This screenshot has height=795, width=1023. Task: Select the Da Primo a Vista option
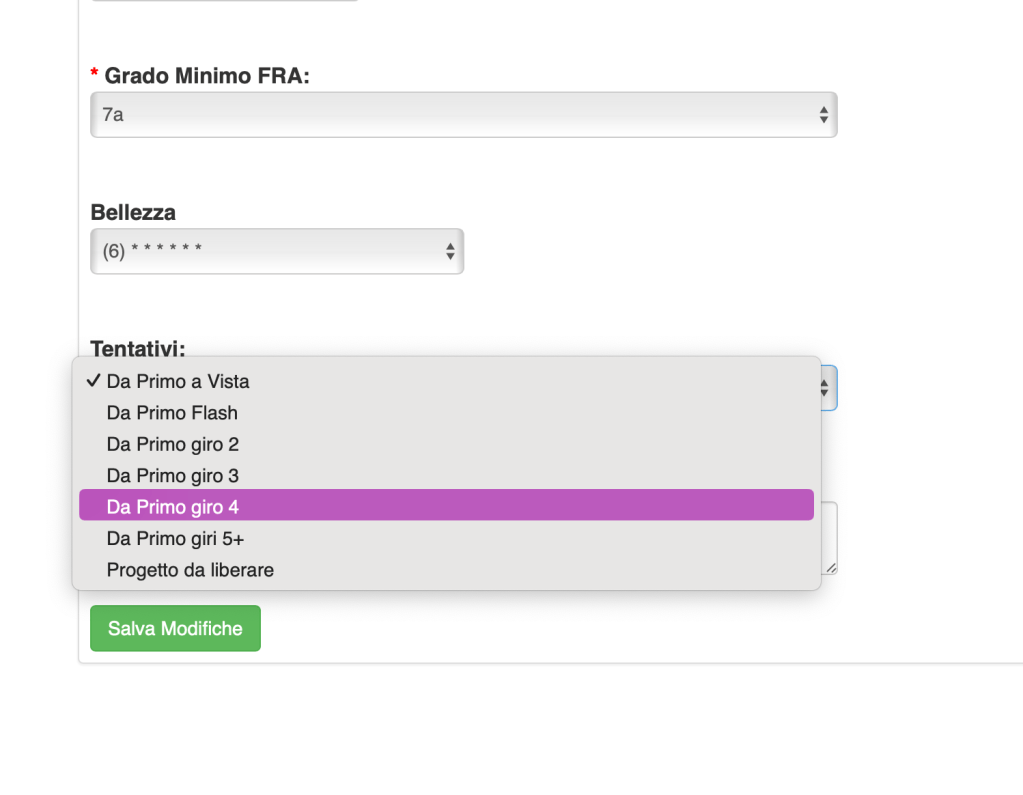[178, 381]
